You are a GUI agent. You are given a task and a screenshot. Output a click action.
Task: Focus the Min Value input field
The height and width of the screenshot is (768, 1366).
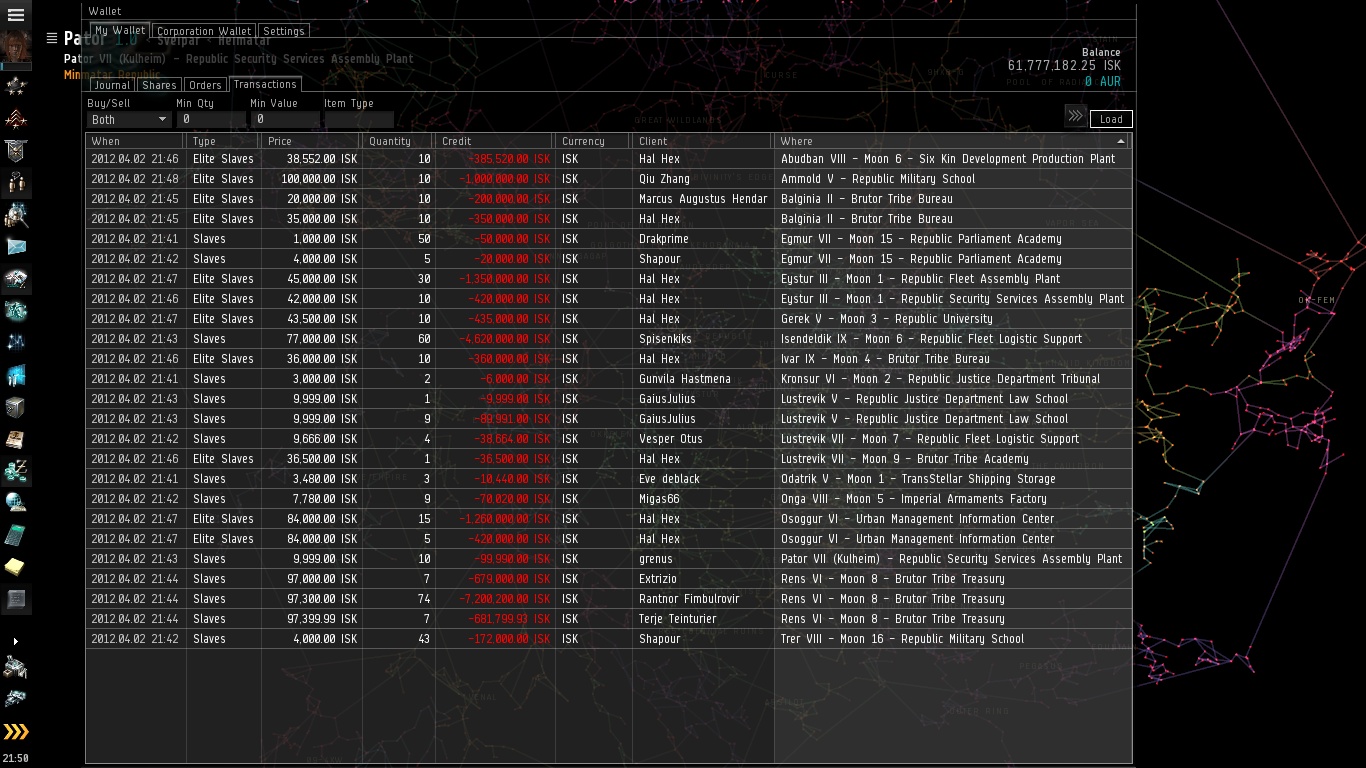click(x=285, y=119)
